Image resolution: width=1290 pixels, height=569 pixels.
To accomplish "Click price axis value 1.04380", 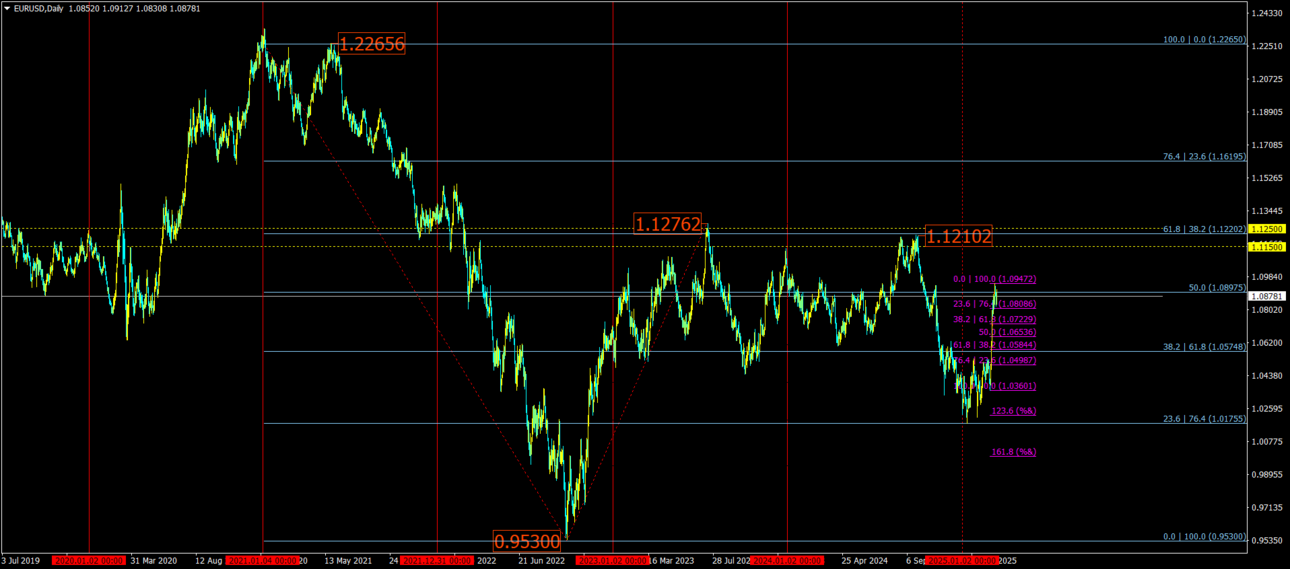I will click(x=1268, y=376).
